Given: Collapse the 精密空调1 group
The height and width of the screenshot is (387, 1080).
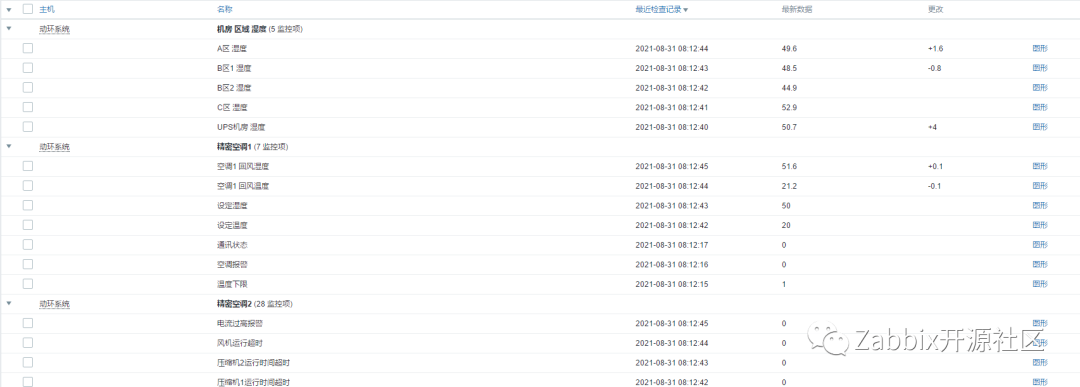Looking at the screenshot, I should pos(8,147).
